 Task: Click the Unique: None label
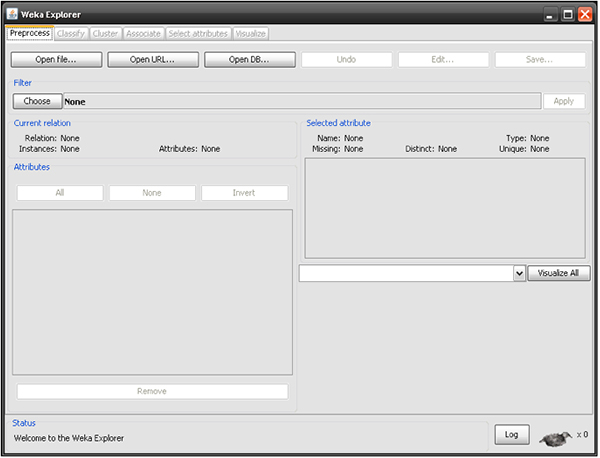(x=524, y=149)
